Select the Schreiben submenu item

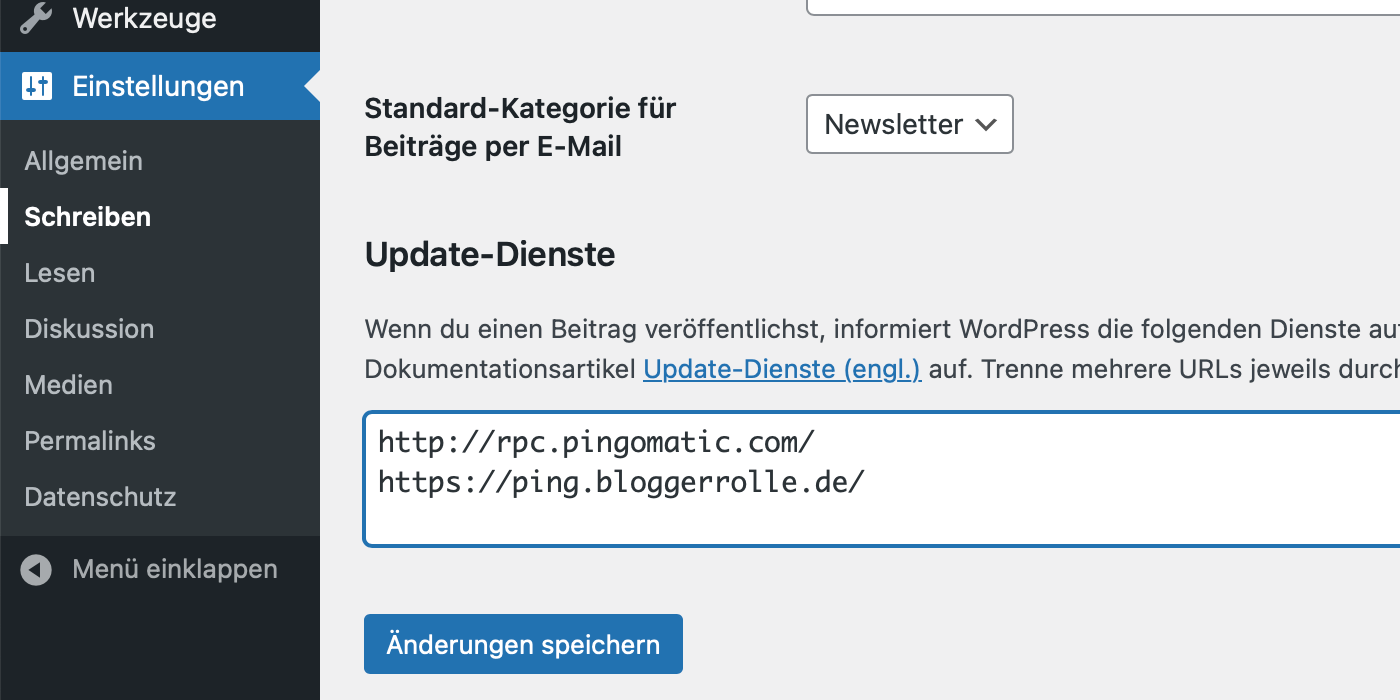88,217
